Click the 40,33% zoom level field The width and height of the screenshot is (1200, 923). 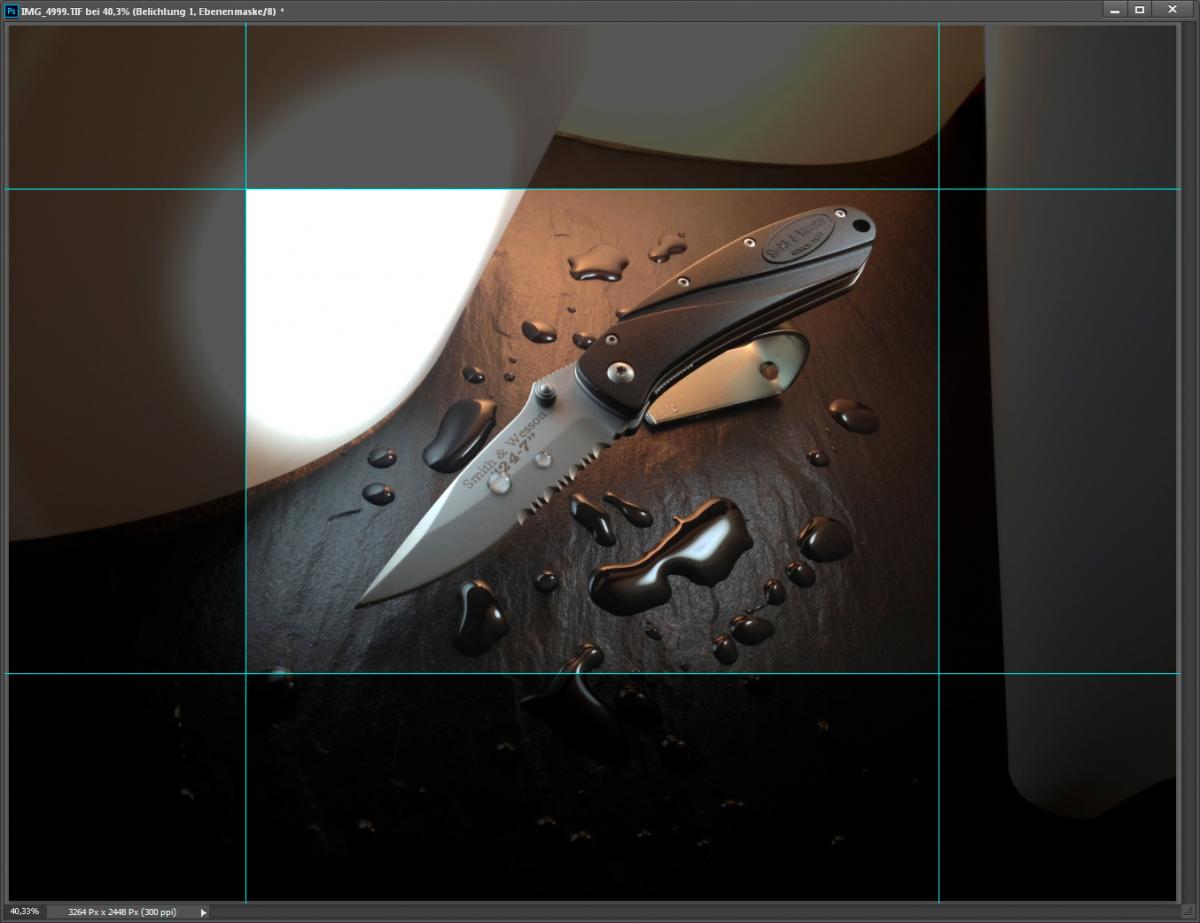click(x=24, y=912)
